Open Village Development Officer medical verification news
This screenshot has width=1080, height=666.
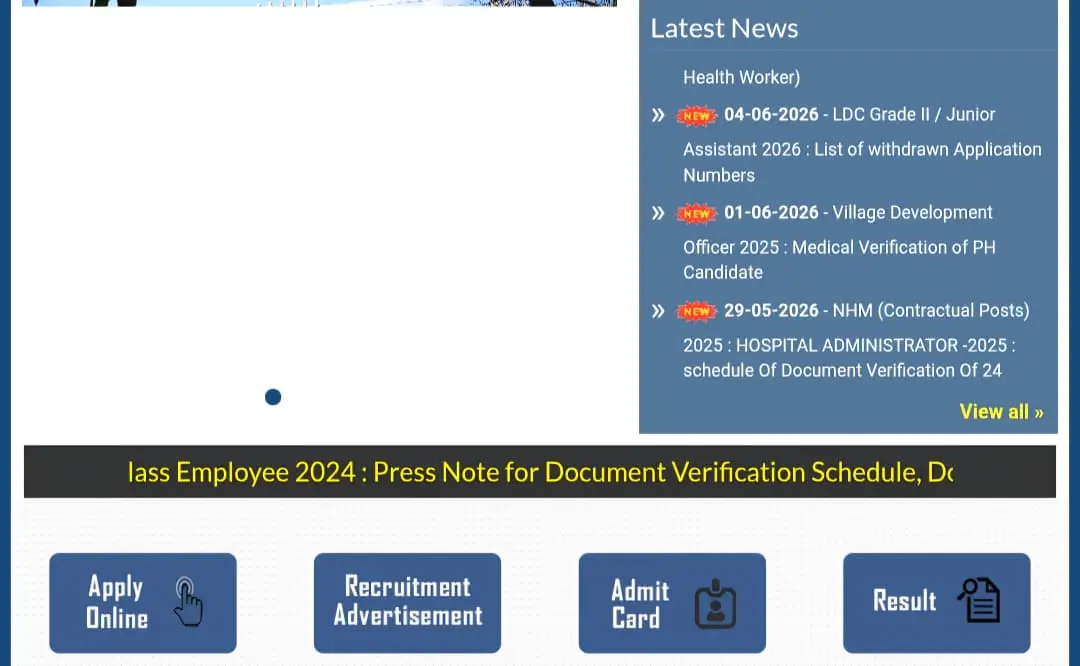pyautogui.click(x=839, y=242)
